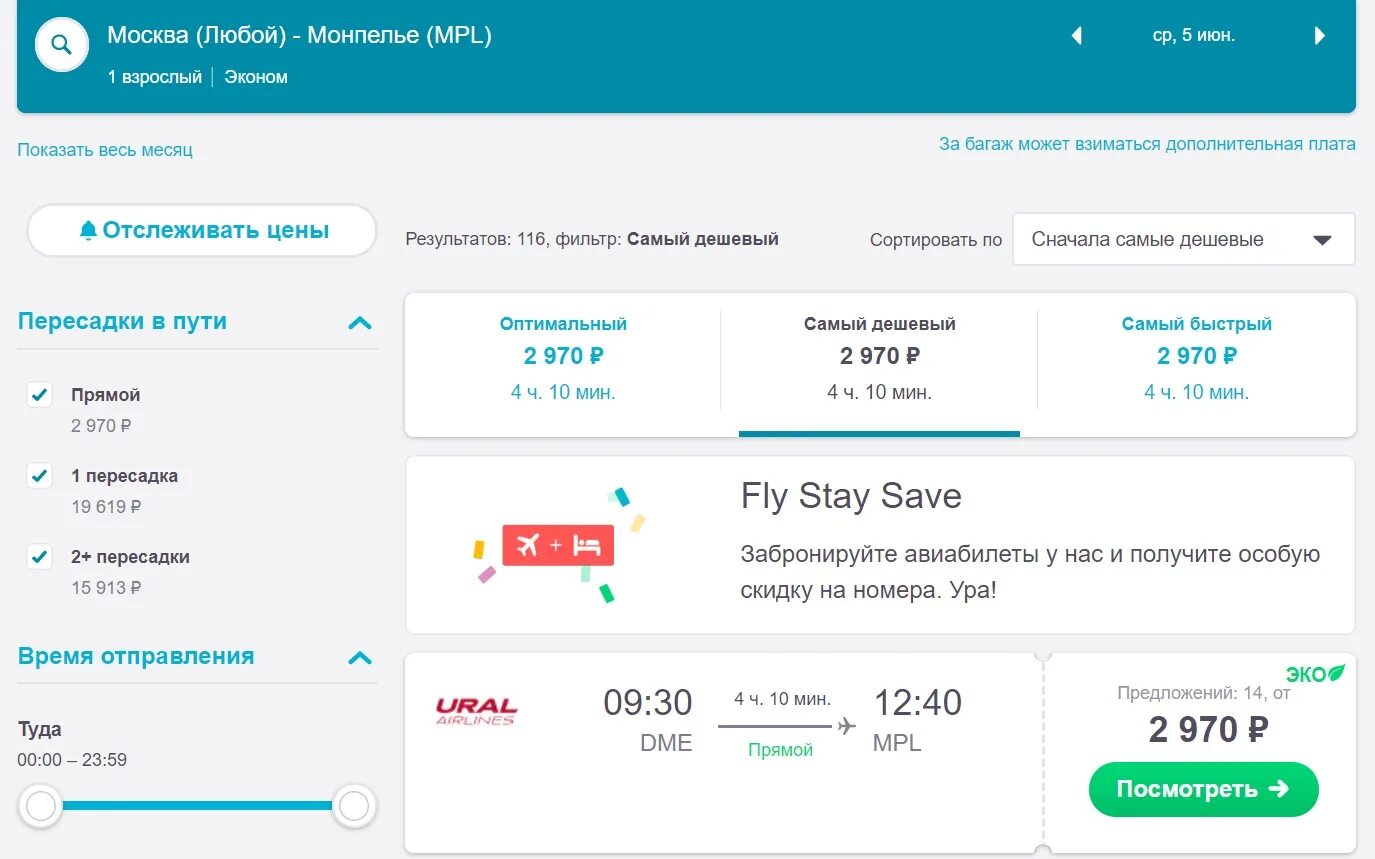
Task: Click the plane icon on the flight route
Action: tap(847, 725)
